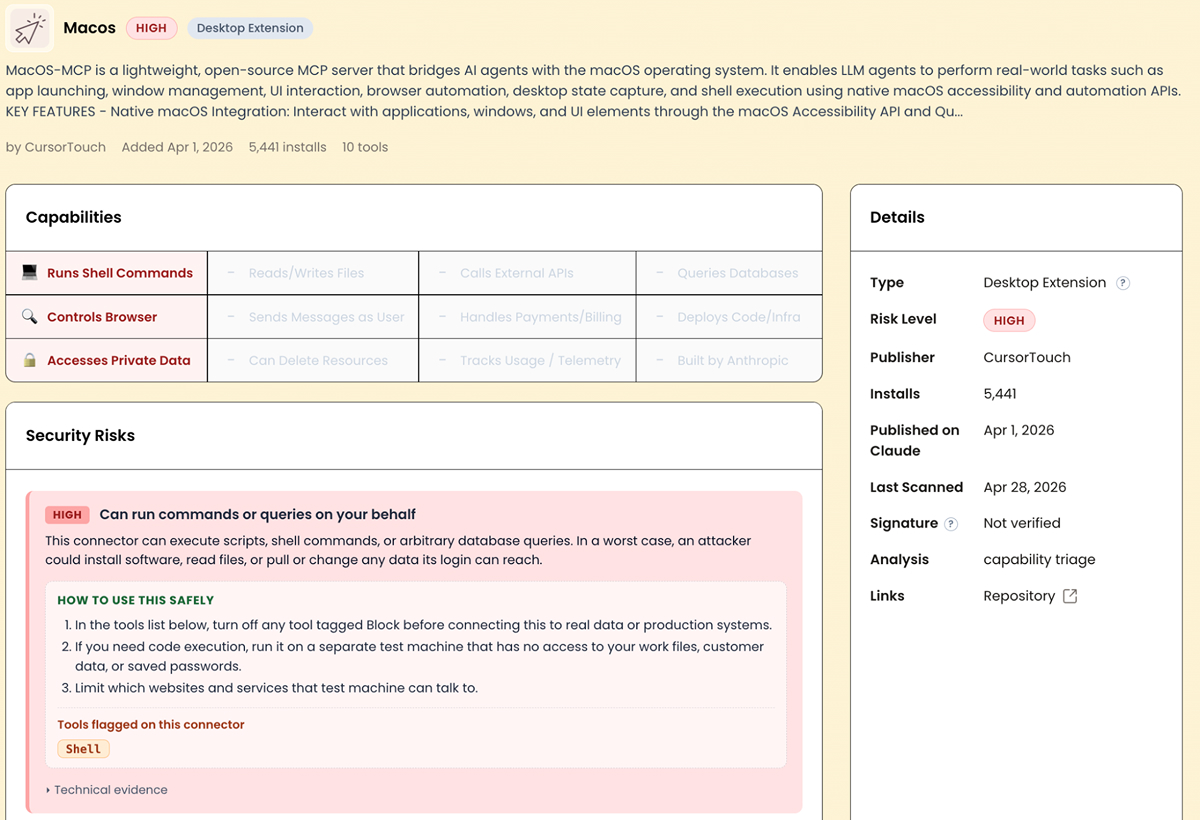Click the Added Apr 1, 2026 text
1200x820 pixels.
coord(177,147)
